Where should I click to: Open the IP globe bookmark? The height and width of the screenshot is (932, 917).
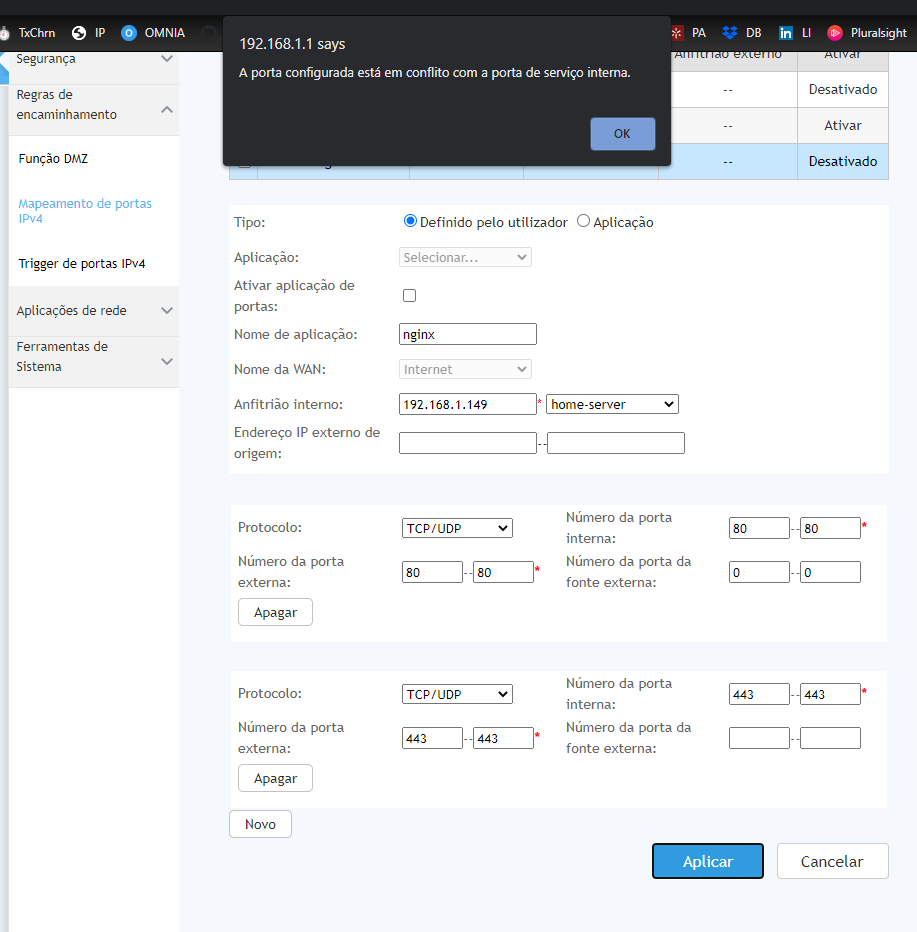click(89, 32)
